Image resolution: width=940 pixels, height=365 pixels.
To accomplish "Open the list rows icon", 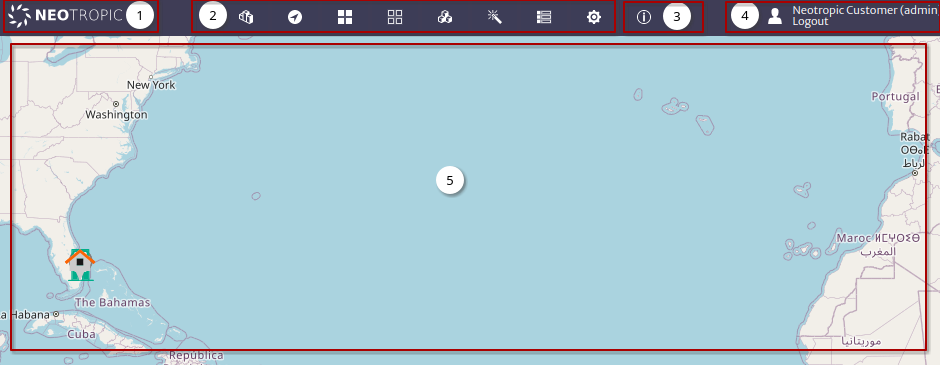I will (544, 17).
